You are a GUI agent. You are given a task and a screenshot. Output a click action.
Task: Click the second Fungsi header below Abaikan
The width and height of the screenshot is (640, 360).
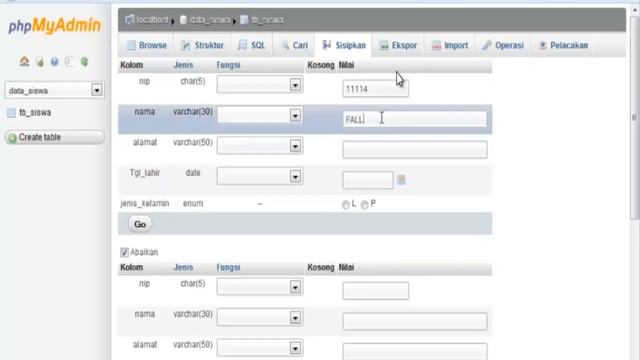coord(228,268)
